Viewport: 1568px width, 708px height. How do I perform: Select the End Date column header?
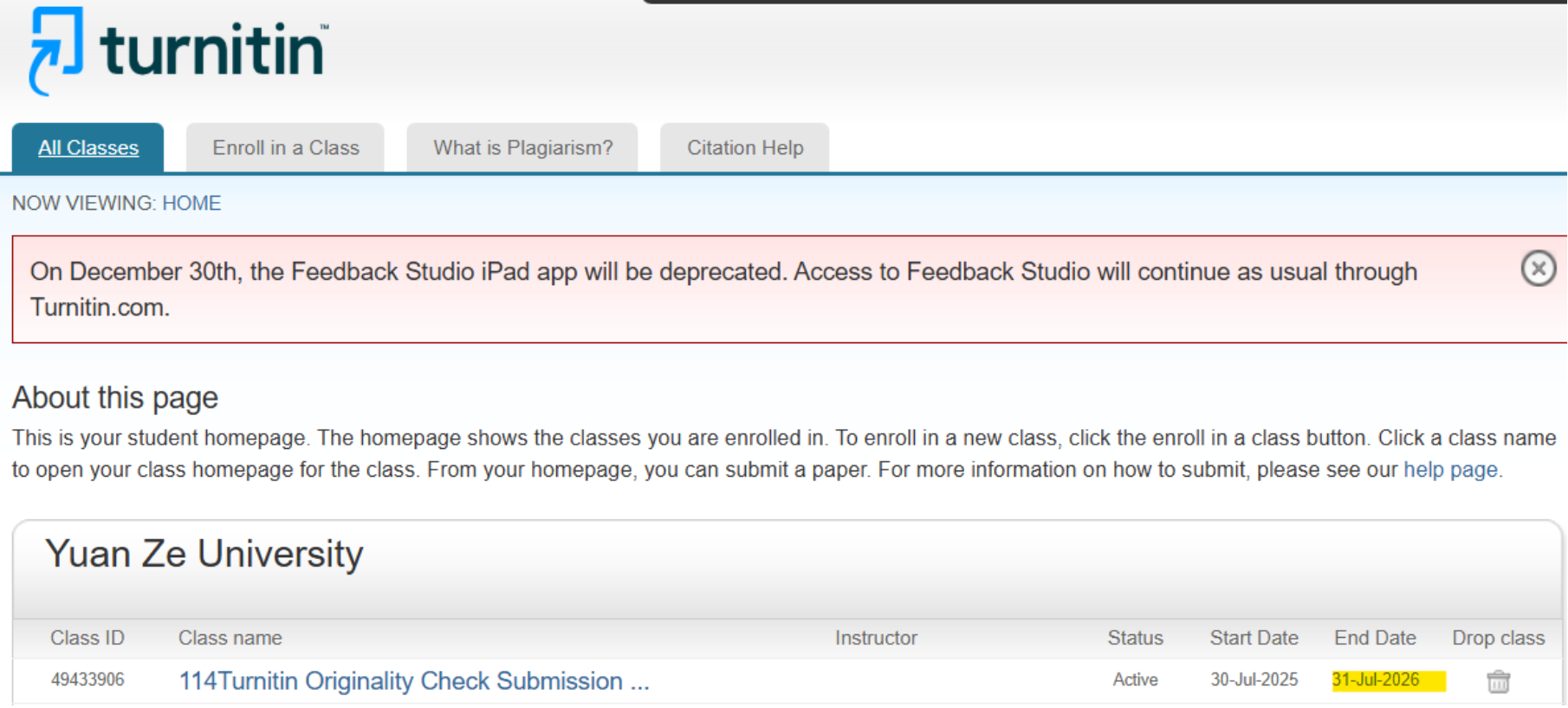1375,639
